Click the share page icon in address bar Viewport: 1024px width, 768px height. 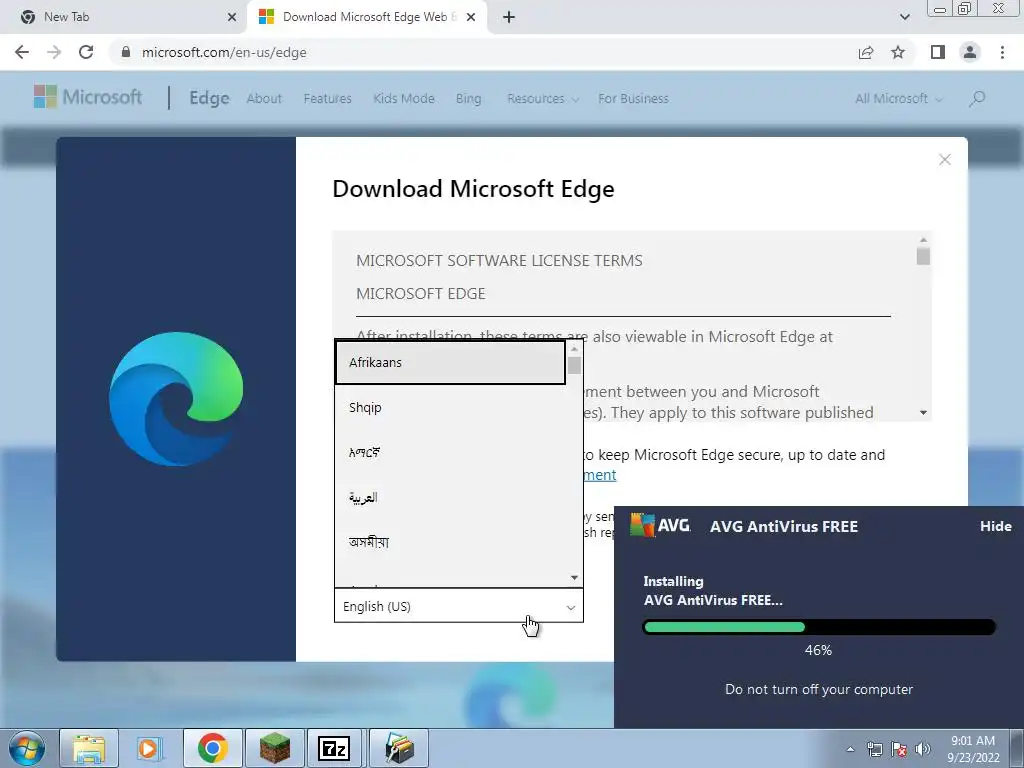coord(866,52)
